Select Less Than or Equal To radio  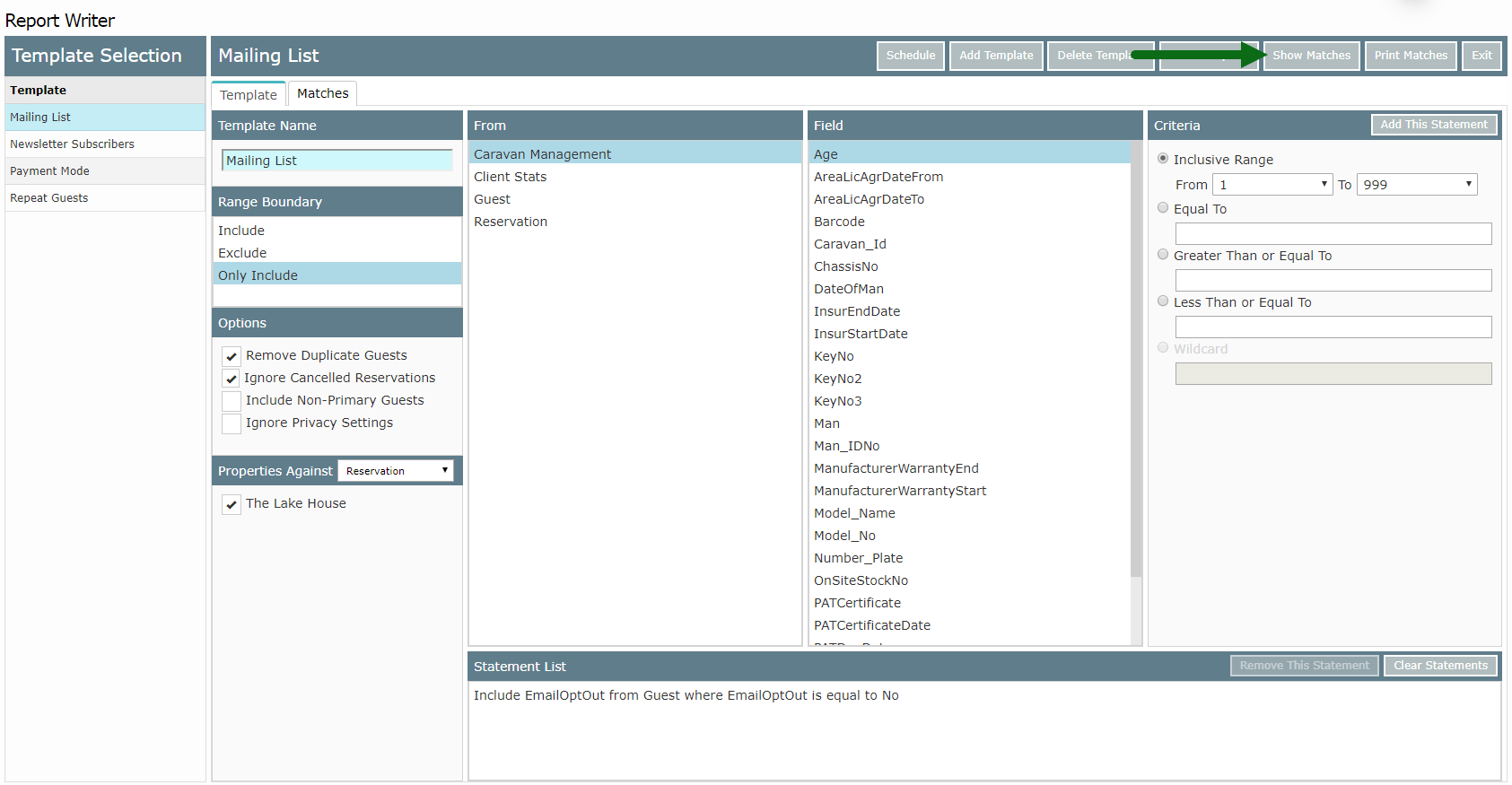1163,301
